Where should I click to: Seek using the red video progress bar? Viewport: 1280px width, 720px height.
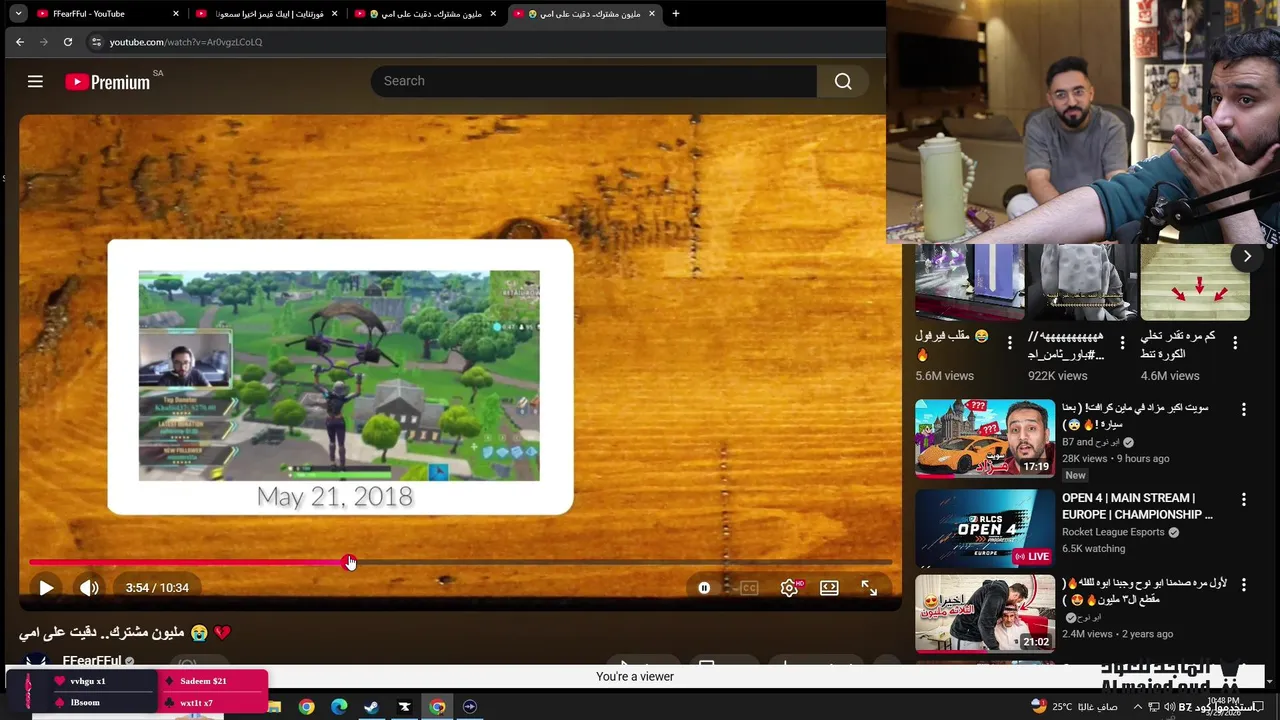pyautogui.click(x=188, y=563)
